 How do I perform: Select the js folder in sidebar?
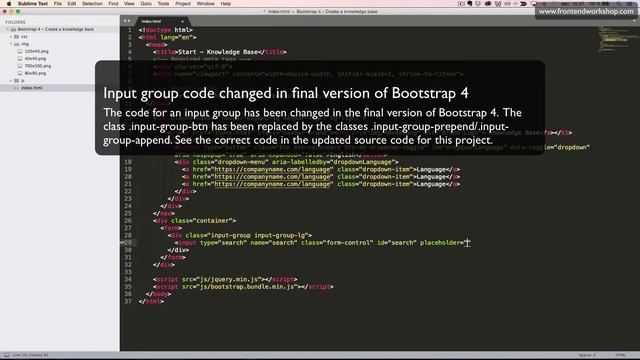click(22, 81)
